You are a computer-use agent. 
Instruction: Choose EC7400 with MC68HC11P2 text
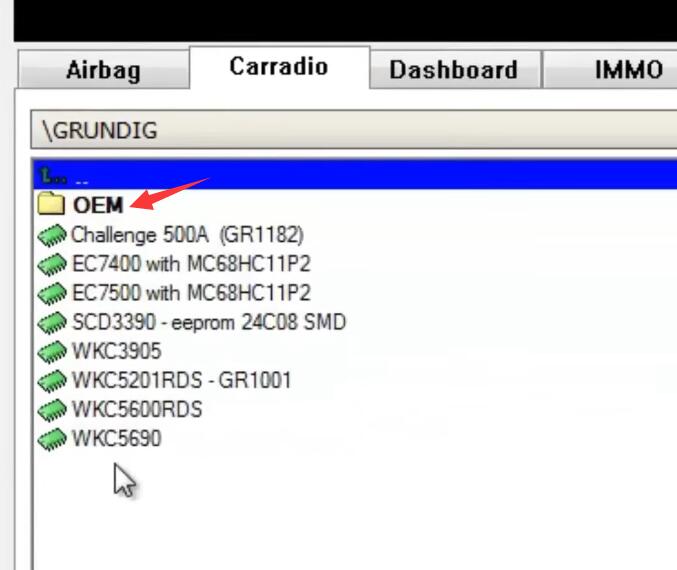tap(191, 264)
